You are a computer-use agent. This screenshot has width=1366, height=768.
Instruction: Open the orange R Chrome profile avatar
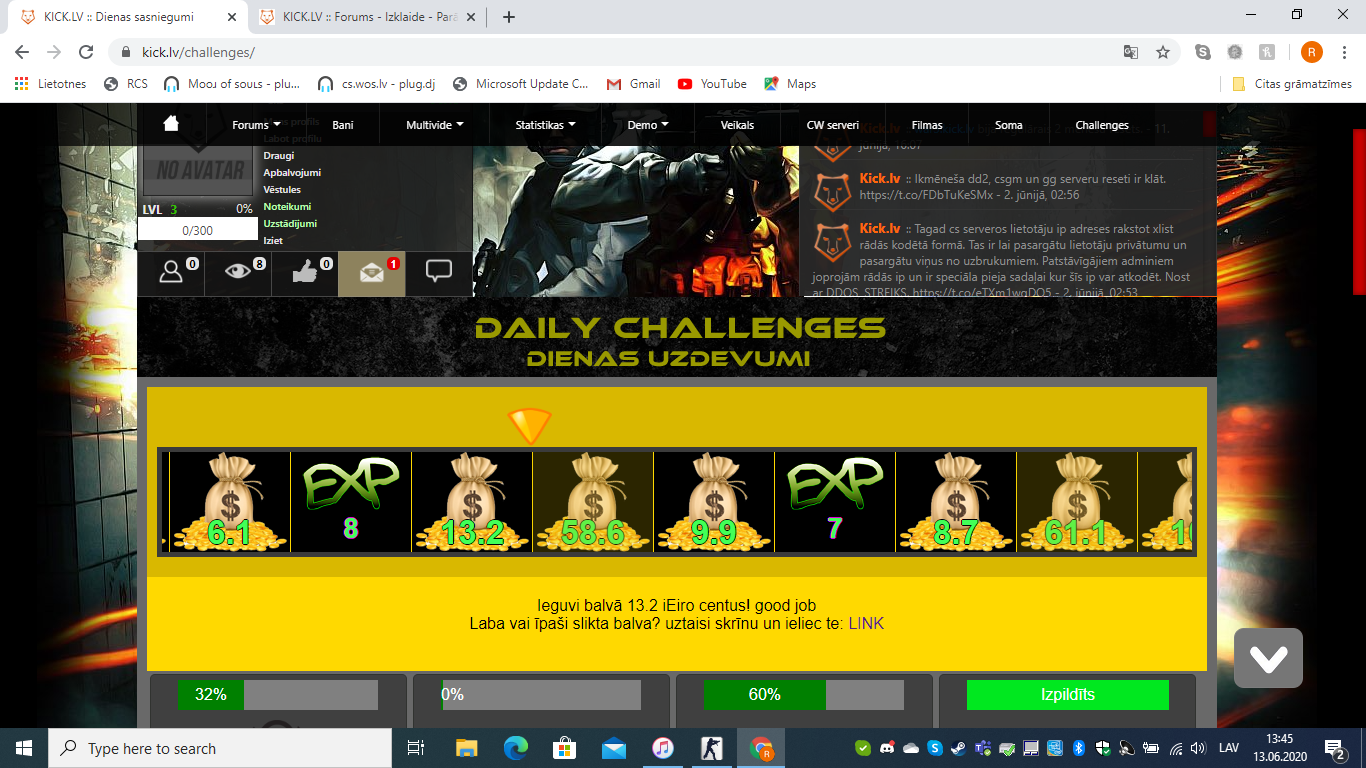click(x=1312, y=52)
